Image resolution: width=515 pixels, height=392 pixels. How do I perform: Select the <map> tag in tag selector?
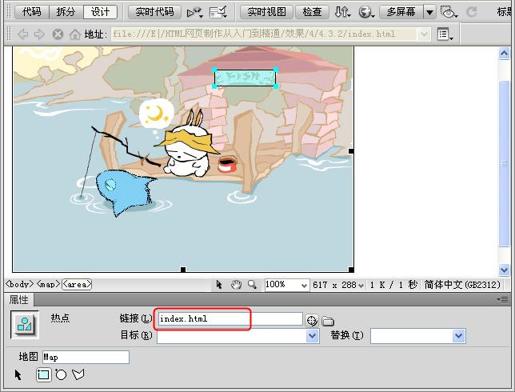click(x=48, y=284)
